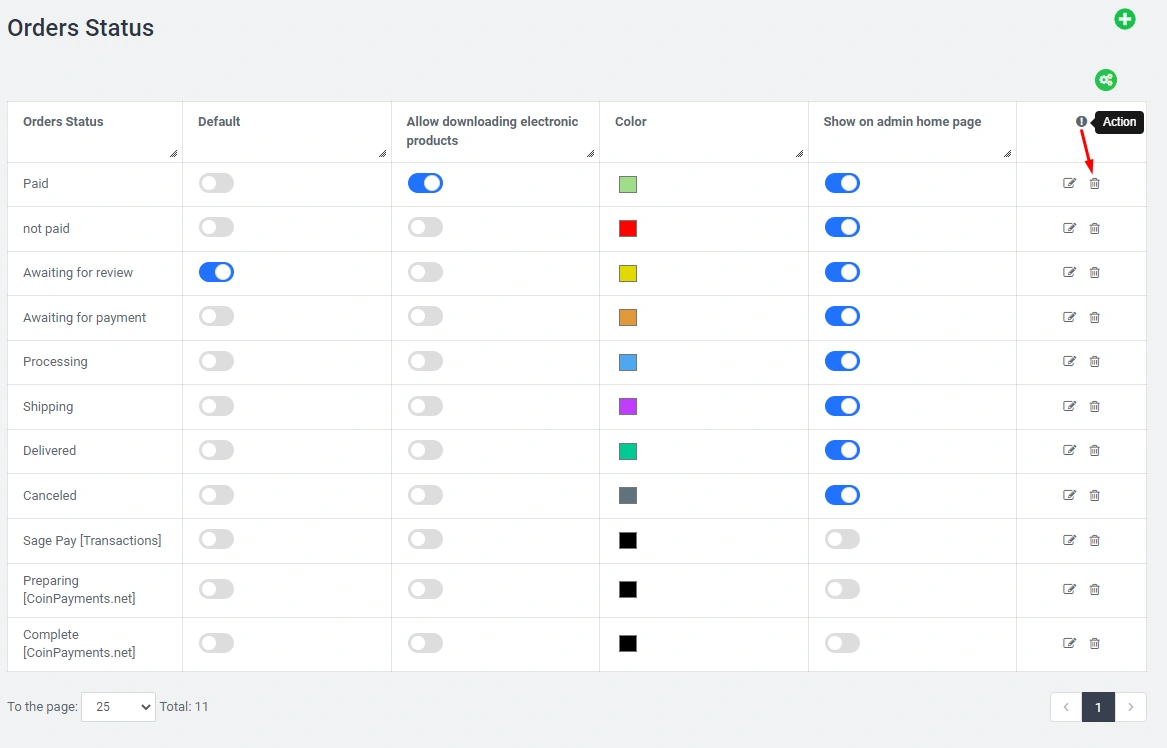Edit the Sage Pay [Transactions] status
The image size is (1167, 748).
[1069, 540]
